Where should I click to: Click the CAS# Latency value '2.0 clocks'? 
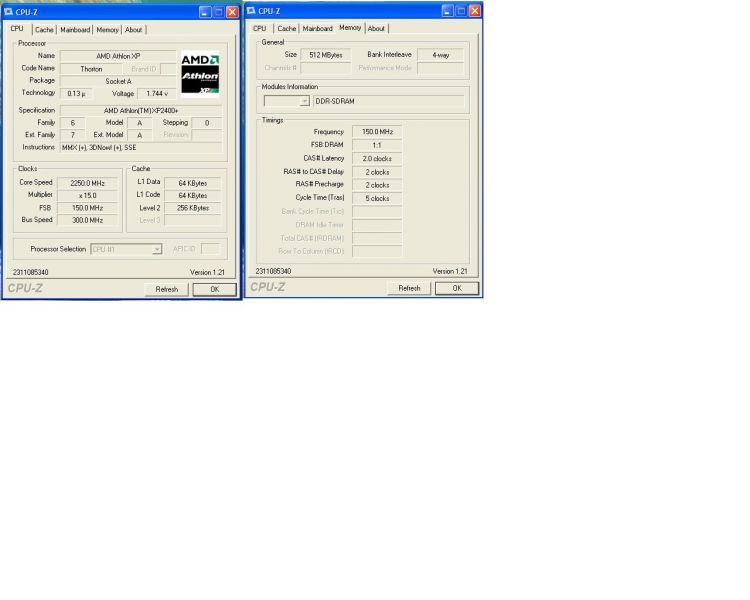[x=377, y=158]
